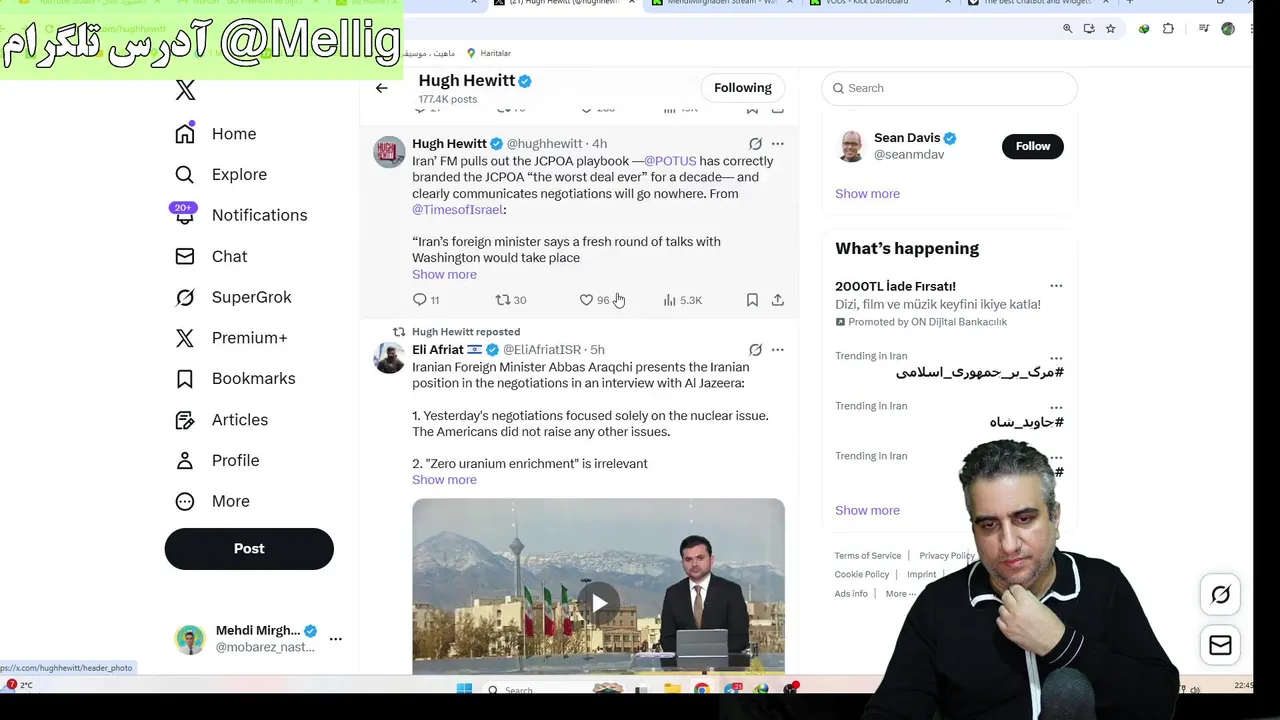Open Cookie Policy link

click(862, 575)
